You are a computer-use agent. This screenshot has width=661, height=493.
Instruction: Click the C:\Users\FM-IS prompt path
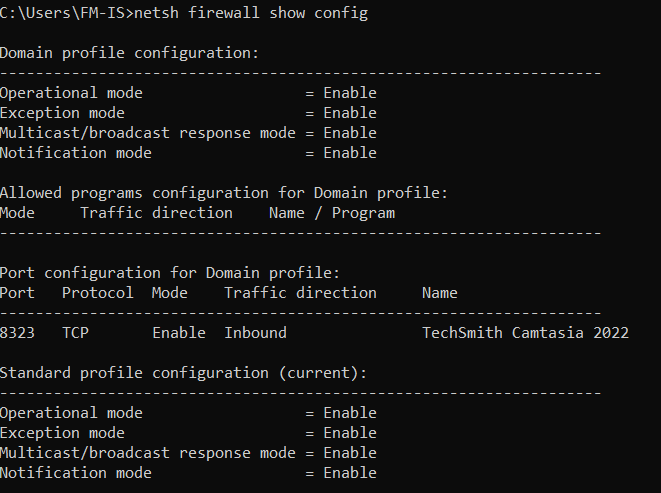66,13
